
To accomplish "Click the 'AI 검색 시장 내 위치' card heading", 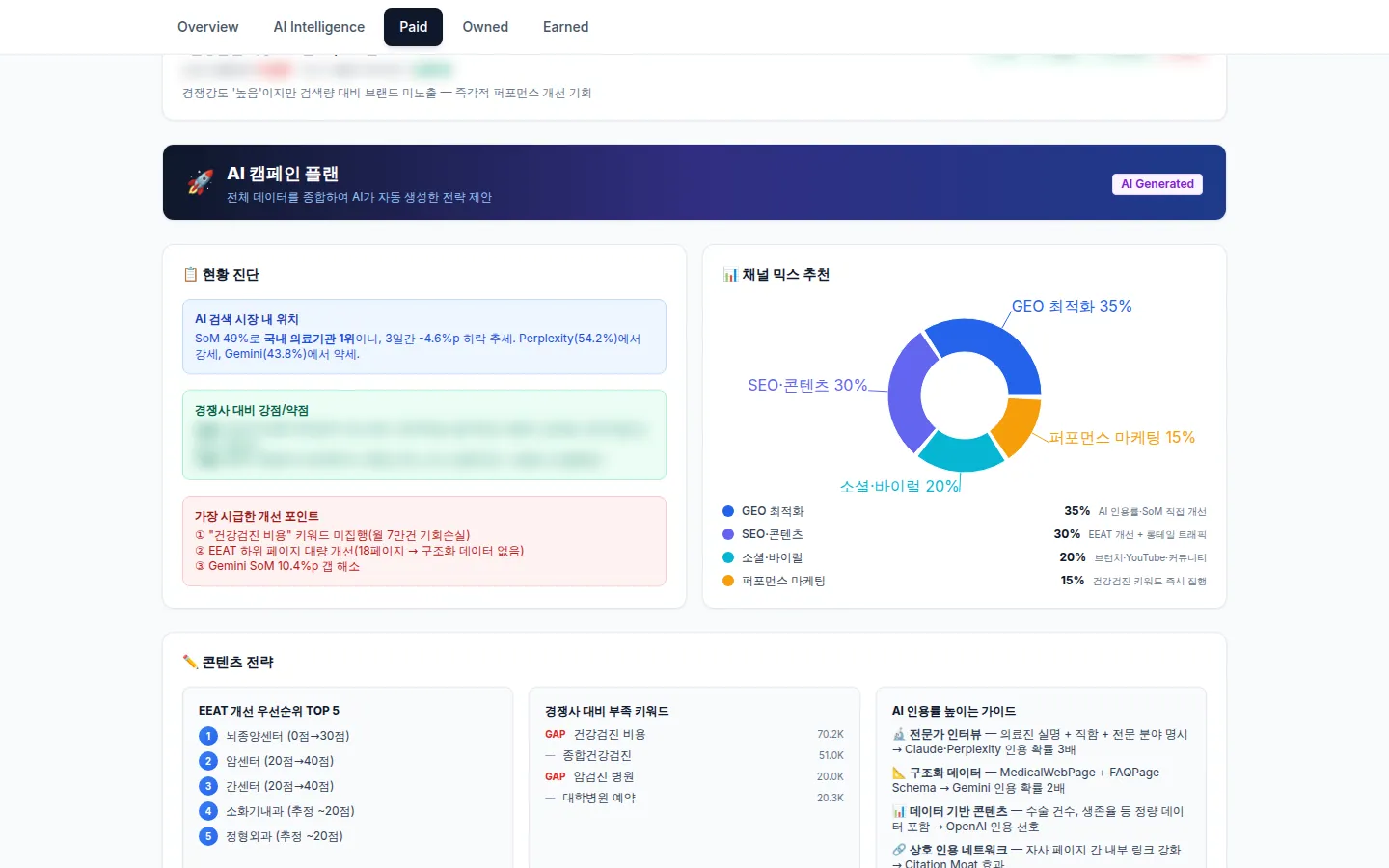I will pos(247,319).
